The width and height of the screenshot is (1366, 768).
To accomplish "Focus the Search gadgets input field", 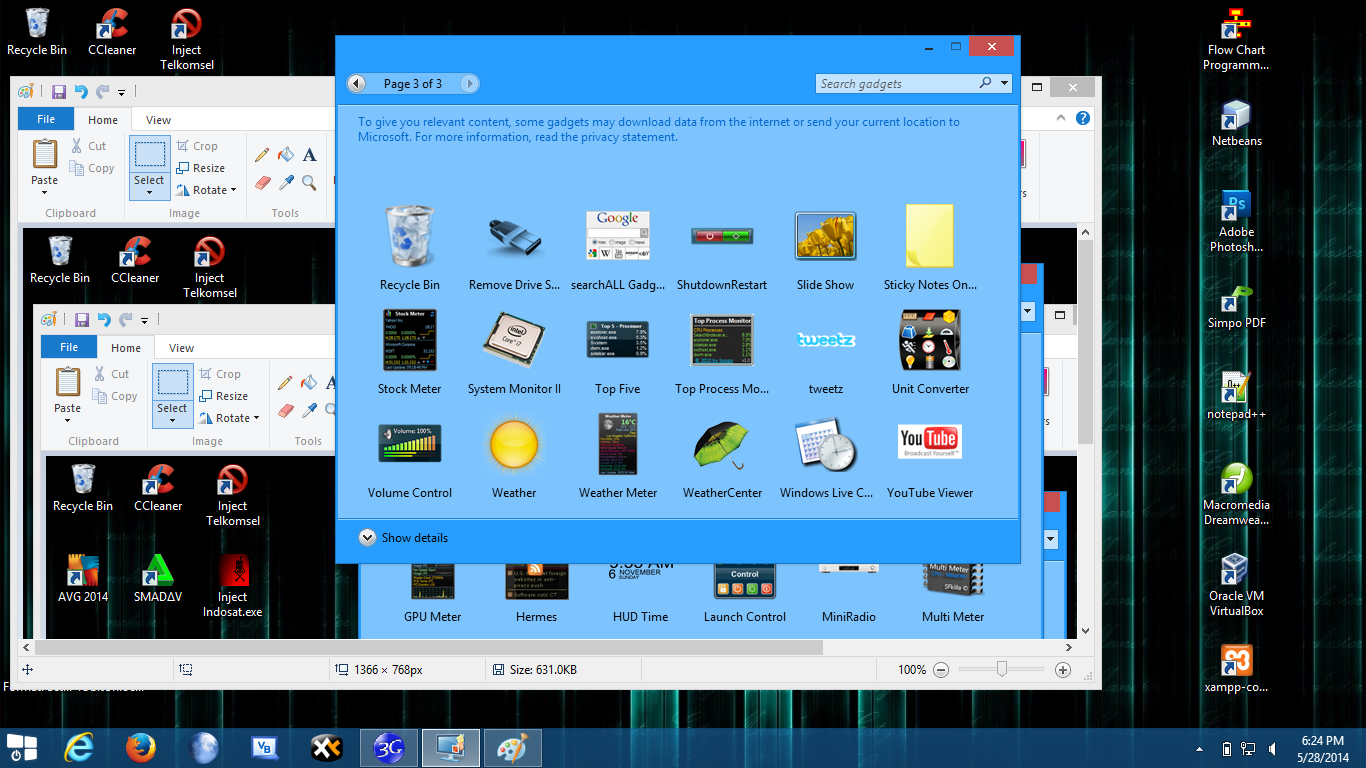I will pos(898,84).
